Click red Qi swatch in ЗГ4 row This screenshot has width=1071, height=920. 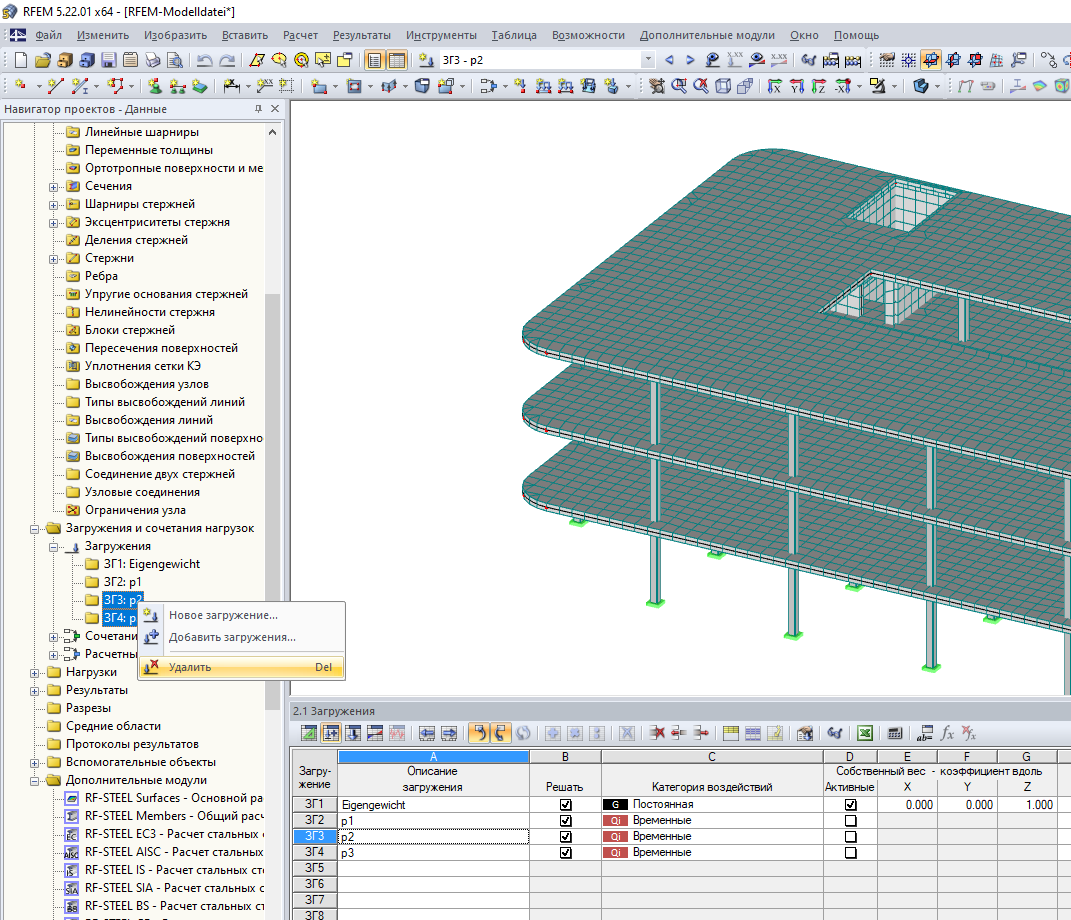point(615,852)
